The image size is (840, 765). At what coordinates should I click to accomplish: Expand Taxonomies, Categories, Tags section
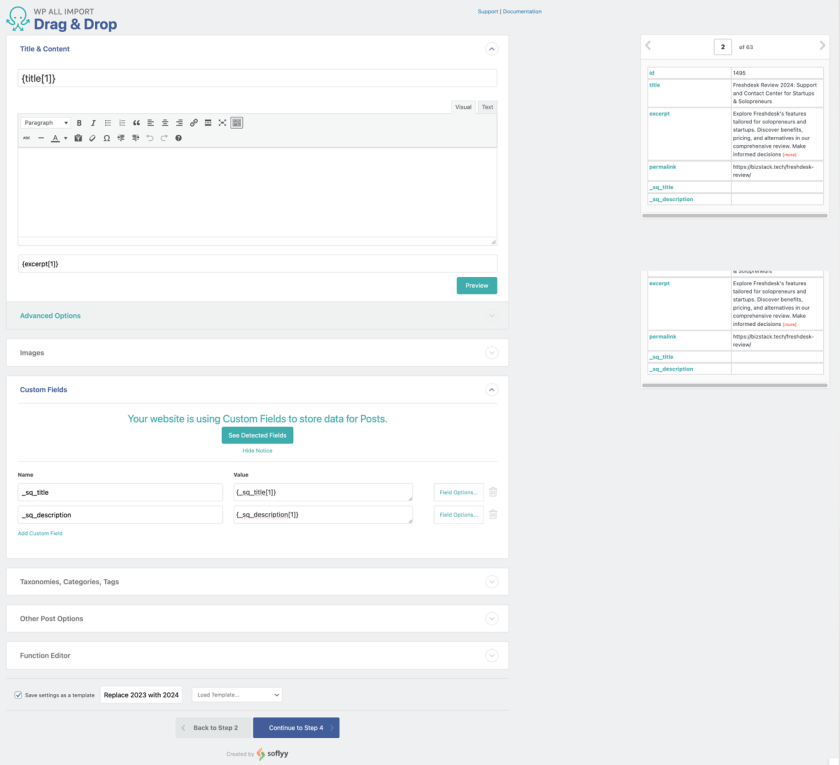click(491, 582)
